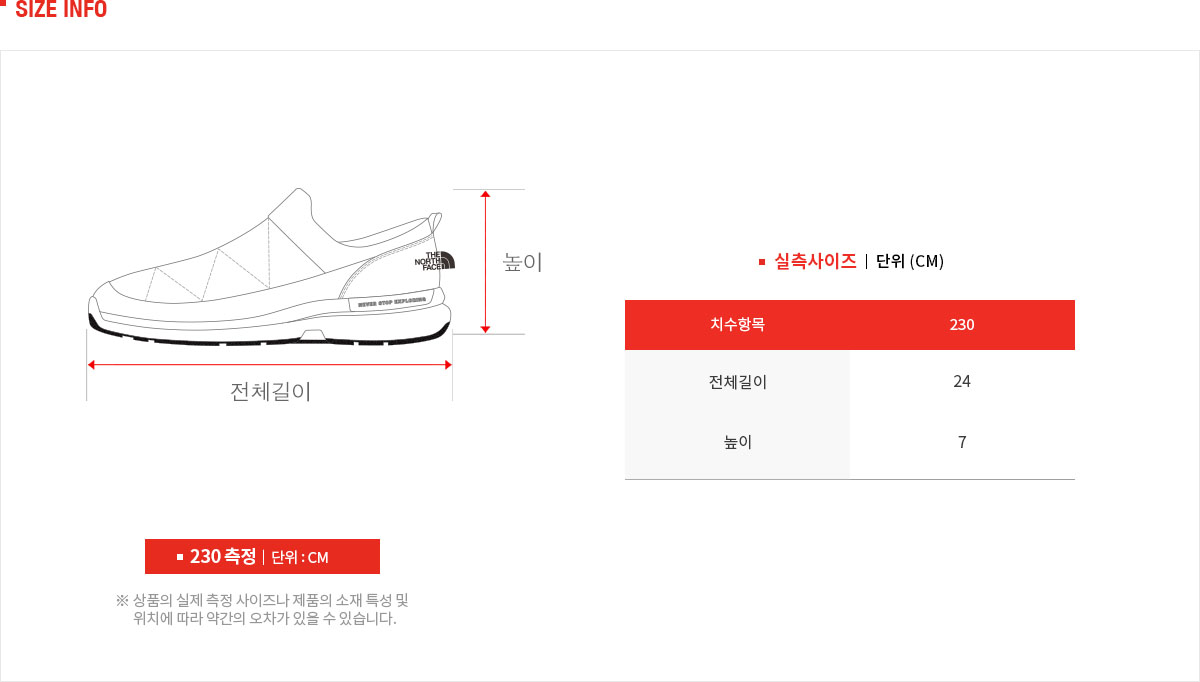Viewport: 1200px width, 682px height.
Task: Click the horizontal red length arrow
Action: point(270,365)
